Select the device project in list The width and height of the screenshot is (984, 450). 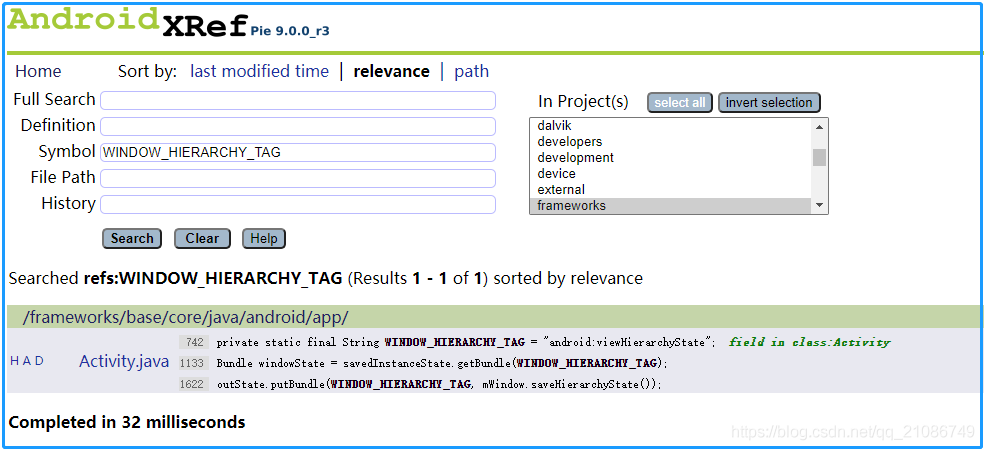pyautogui.click(x=671, y=173)
